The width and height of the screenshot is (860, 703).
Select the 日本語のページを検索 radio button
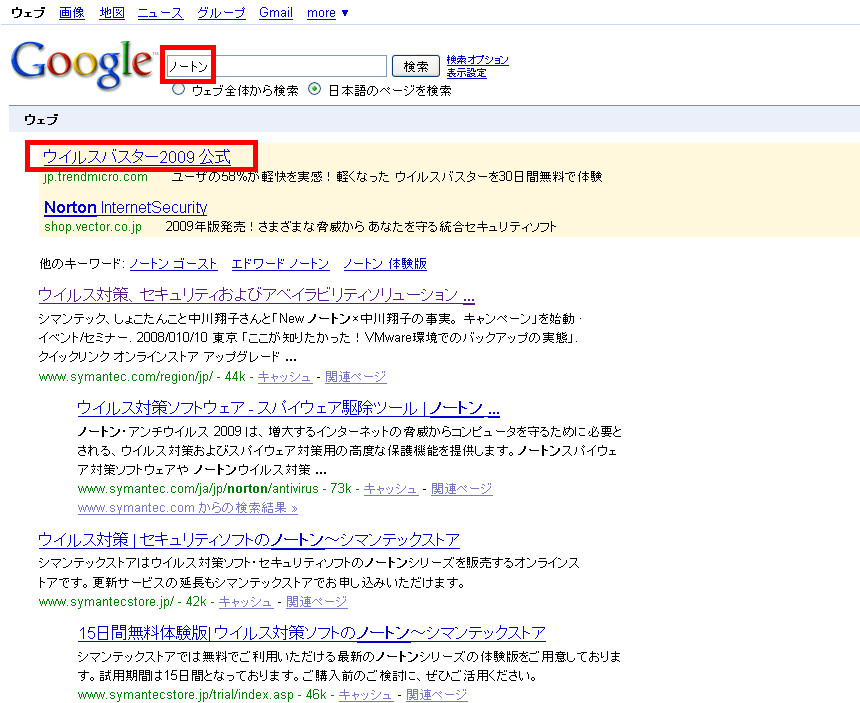[x=314, y=89]
